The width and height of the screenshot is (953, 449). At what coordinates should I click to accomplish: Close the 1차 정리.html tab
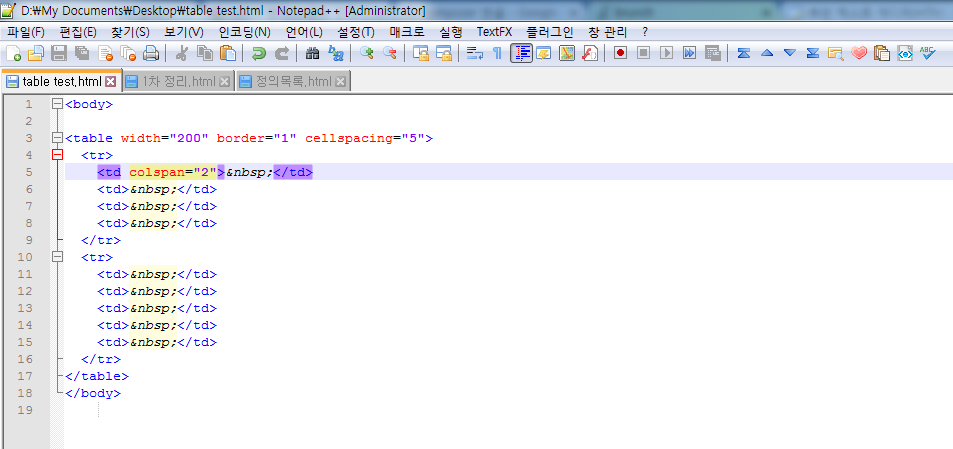[224, 82]
